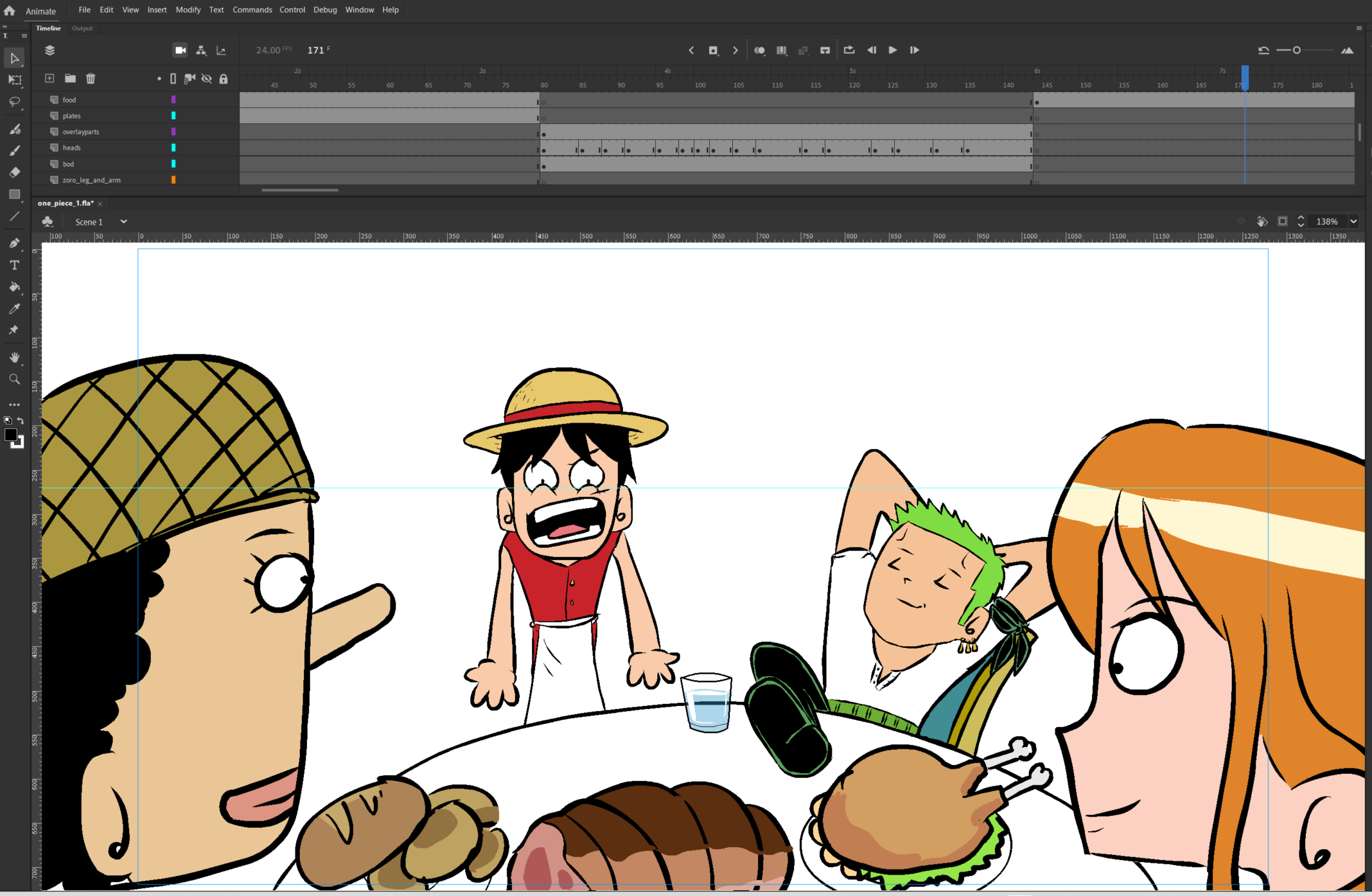Select the one_piece_1.fla document tab
Image resolution: width=1372 pixels, height=896 pixels.
click(66, 203)
